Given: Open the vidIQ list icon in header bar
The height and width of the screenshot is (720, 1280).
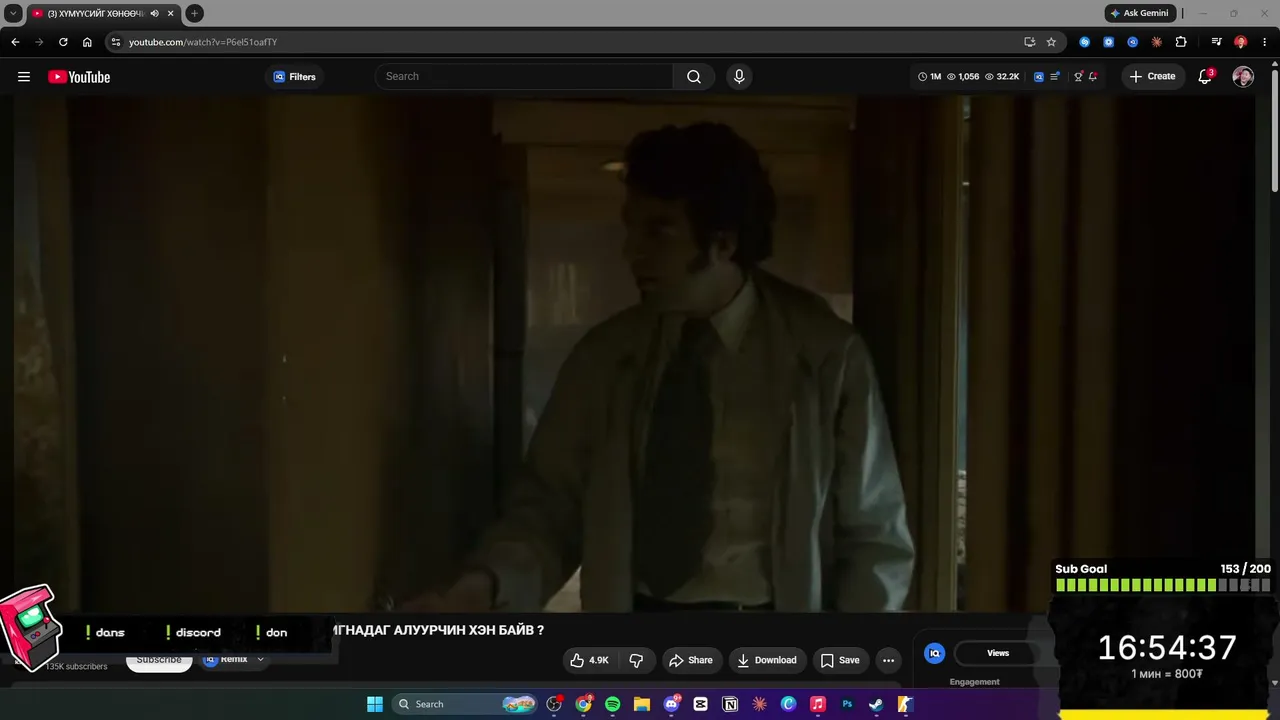Looking at the screenshot, I should pos(1055,77).
